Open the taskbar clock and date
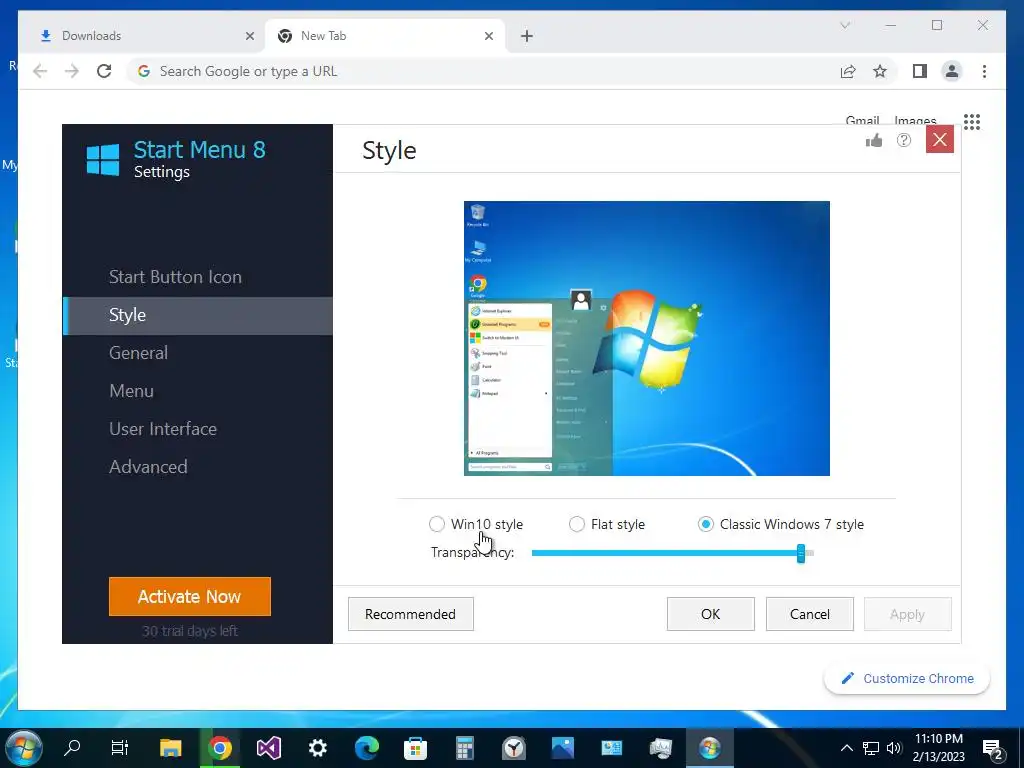Viewport: 1024px width, 768px height. (x=938, y=748)
